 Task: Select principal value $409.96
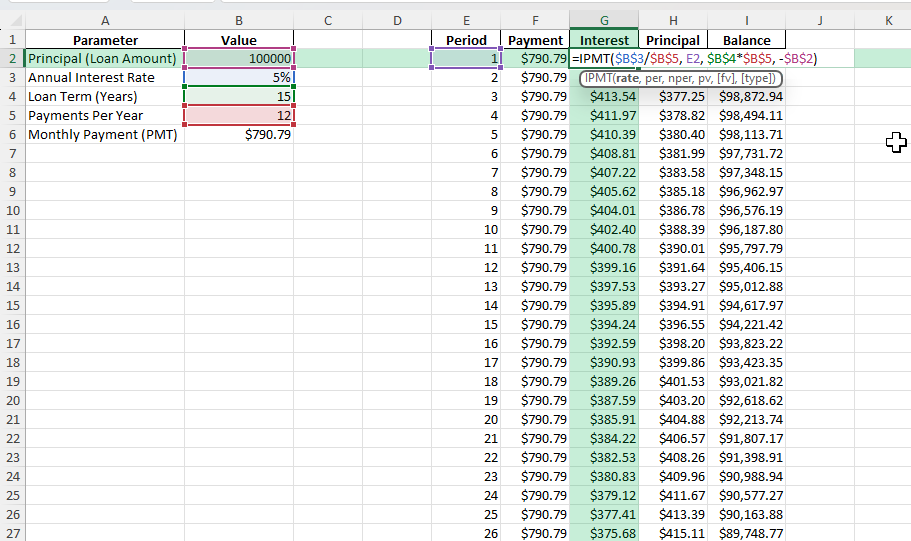673,476
